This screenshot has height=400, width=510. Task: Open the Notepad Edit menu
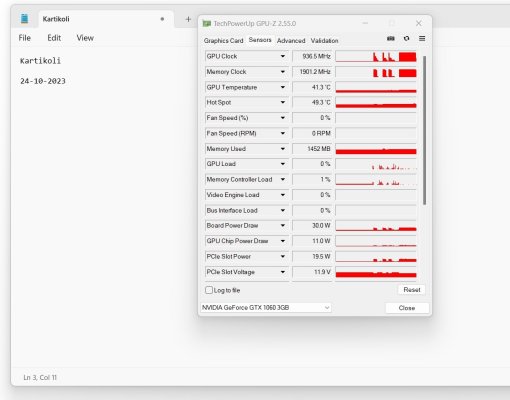(x=54, y=38)
